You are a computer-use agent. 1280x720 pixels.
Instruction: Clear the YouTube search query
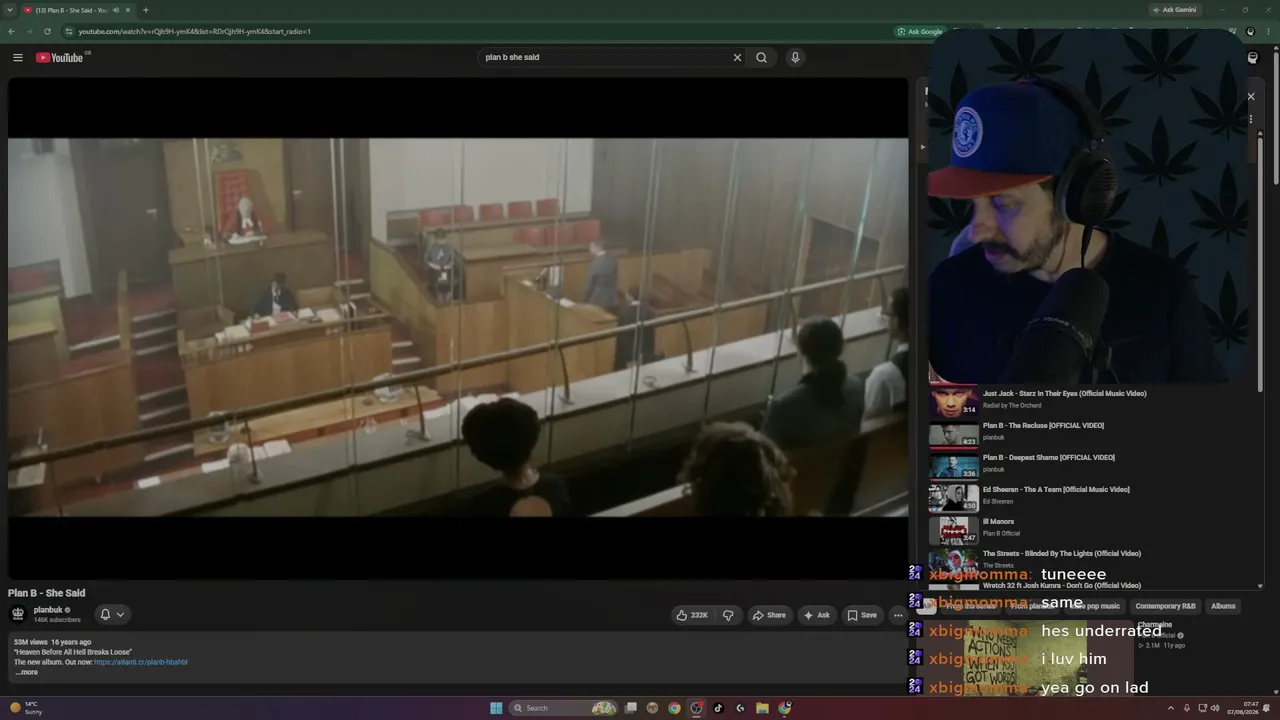pyautogui.click(x=737, y=58)
